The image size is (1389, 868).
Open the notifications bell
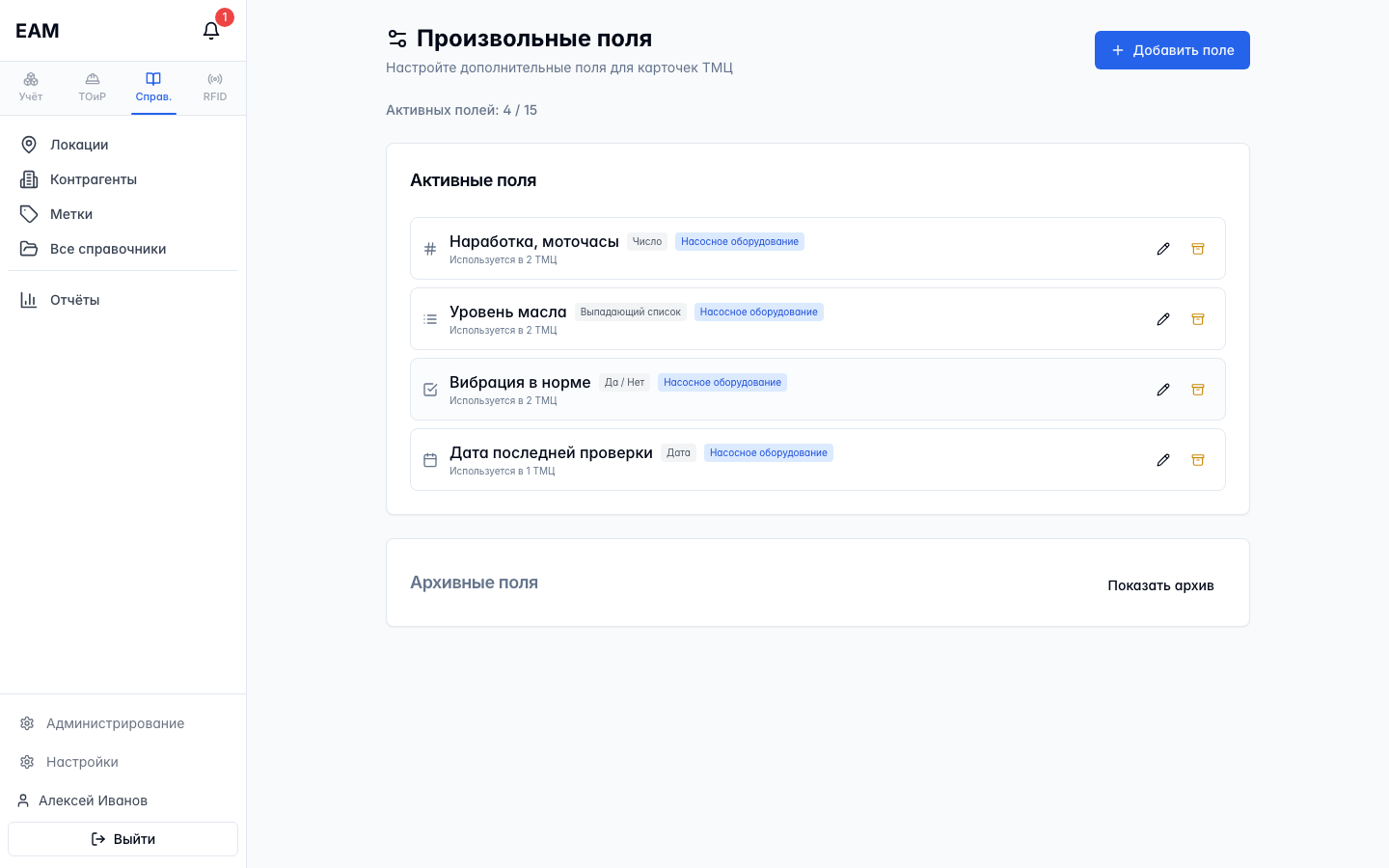pos(211,31)
